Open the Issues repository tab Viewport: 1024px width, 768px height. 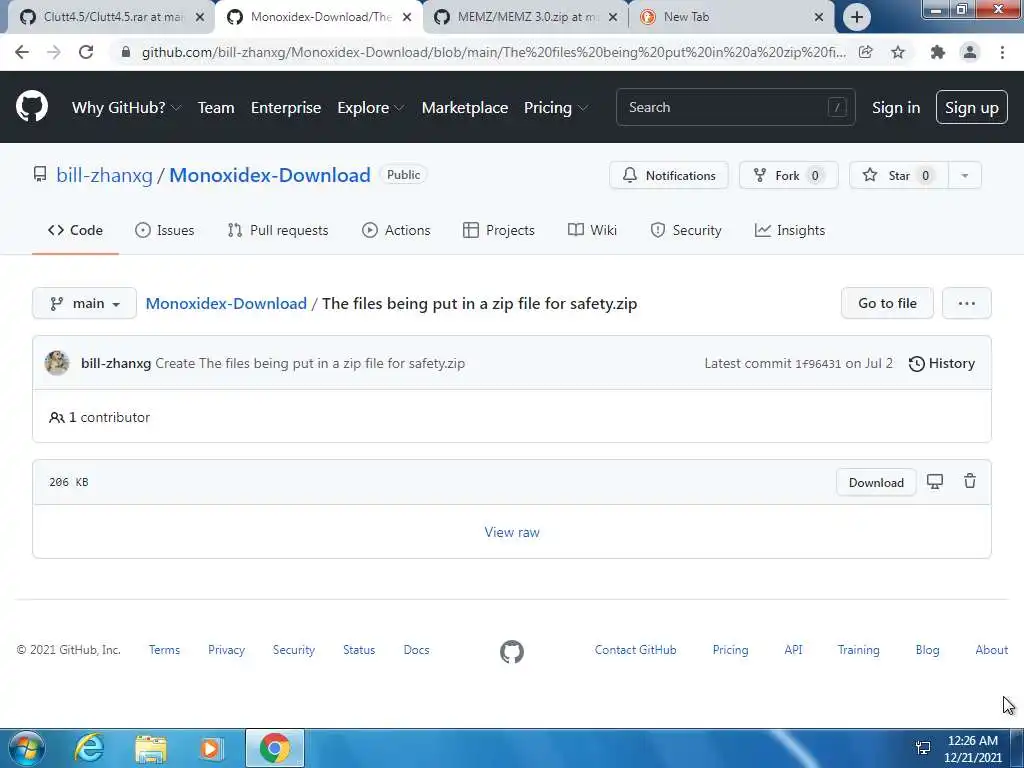pos(165,231)
